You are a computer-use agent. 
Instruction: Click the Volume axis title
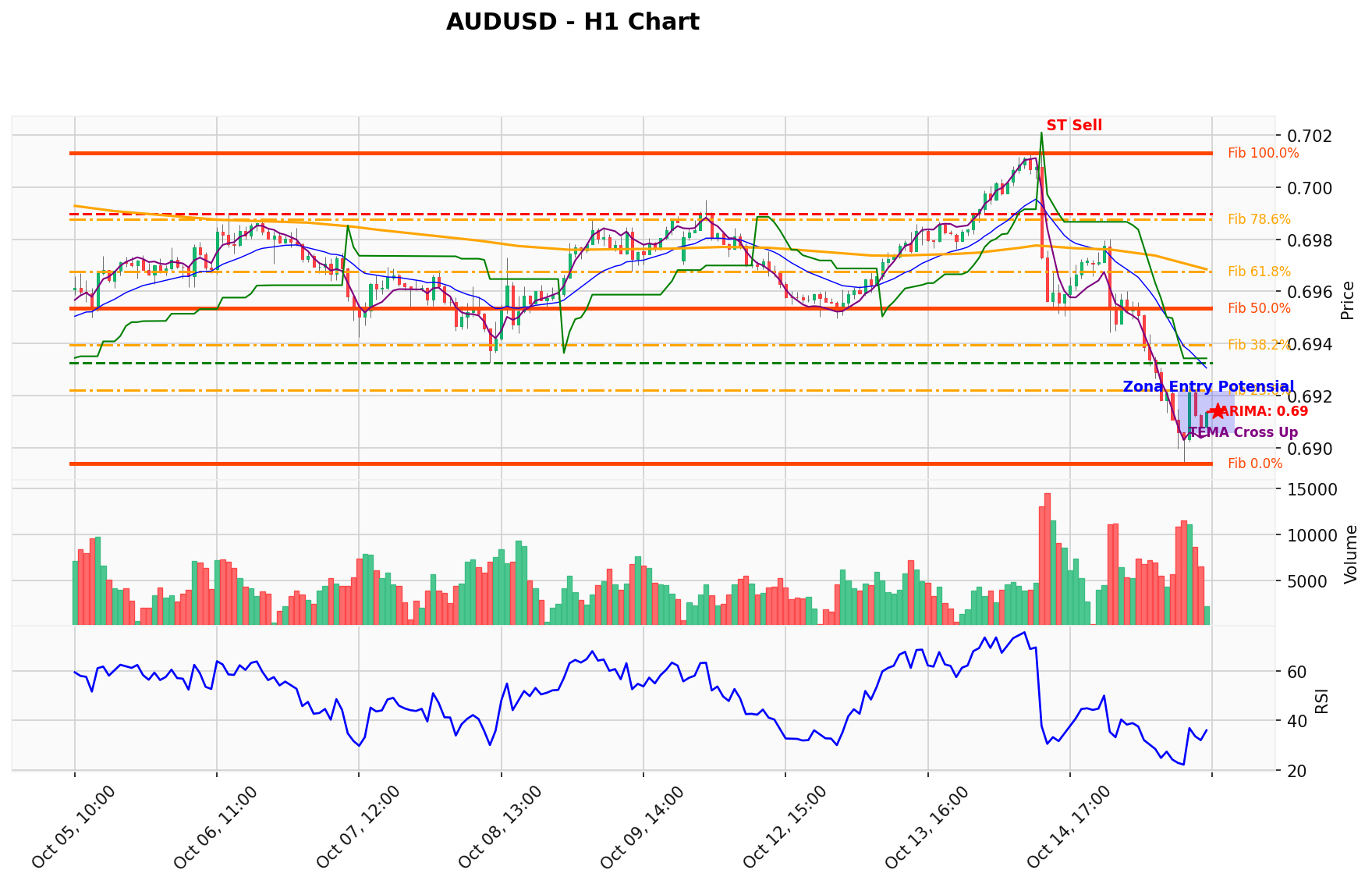[1351, 554]
